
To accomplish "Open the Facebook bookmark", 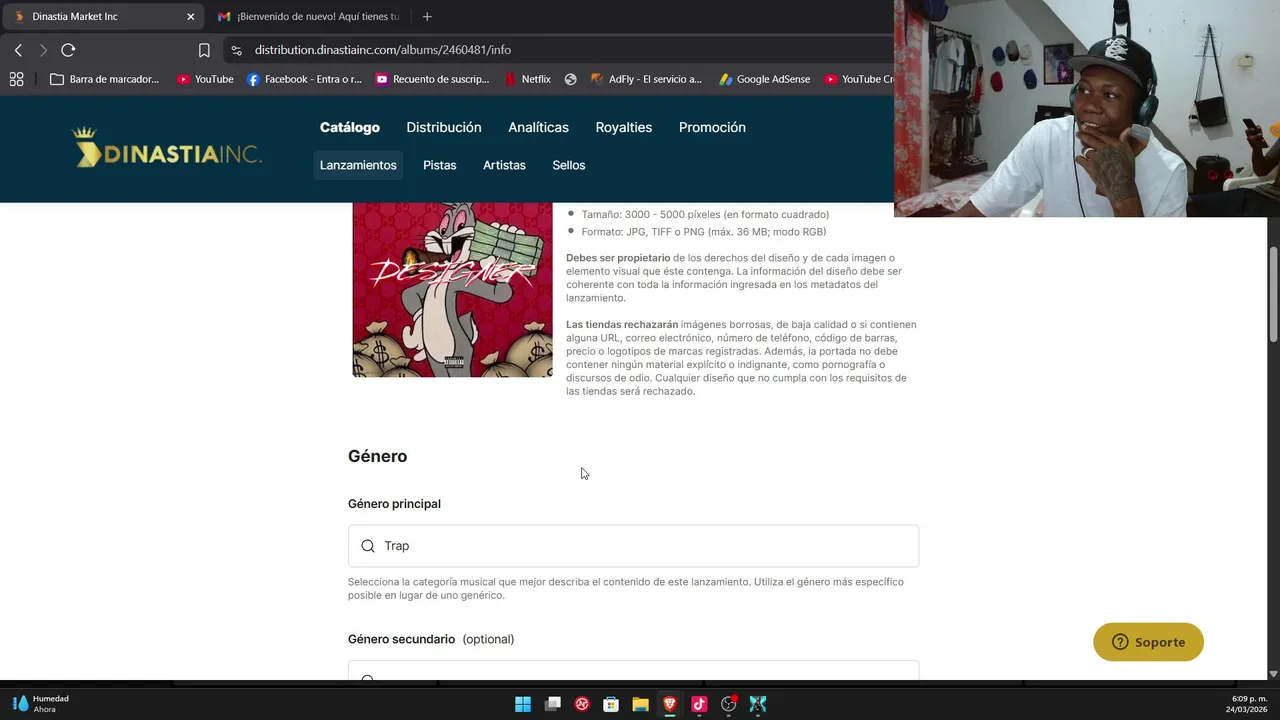I will 304,79.
